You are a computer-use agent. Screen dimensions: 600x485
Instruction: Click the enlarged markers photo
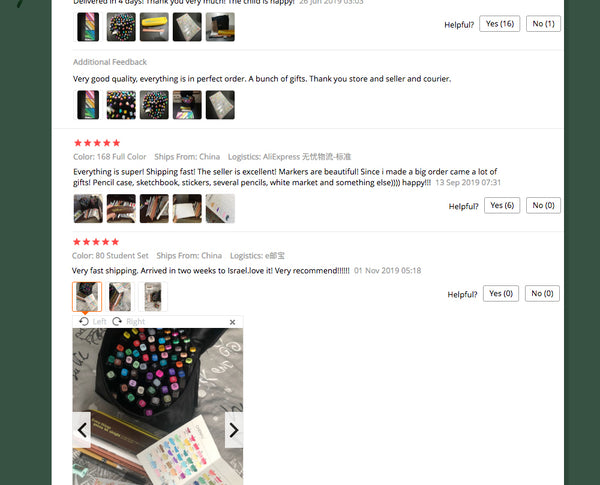[158, 407]
